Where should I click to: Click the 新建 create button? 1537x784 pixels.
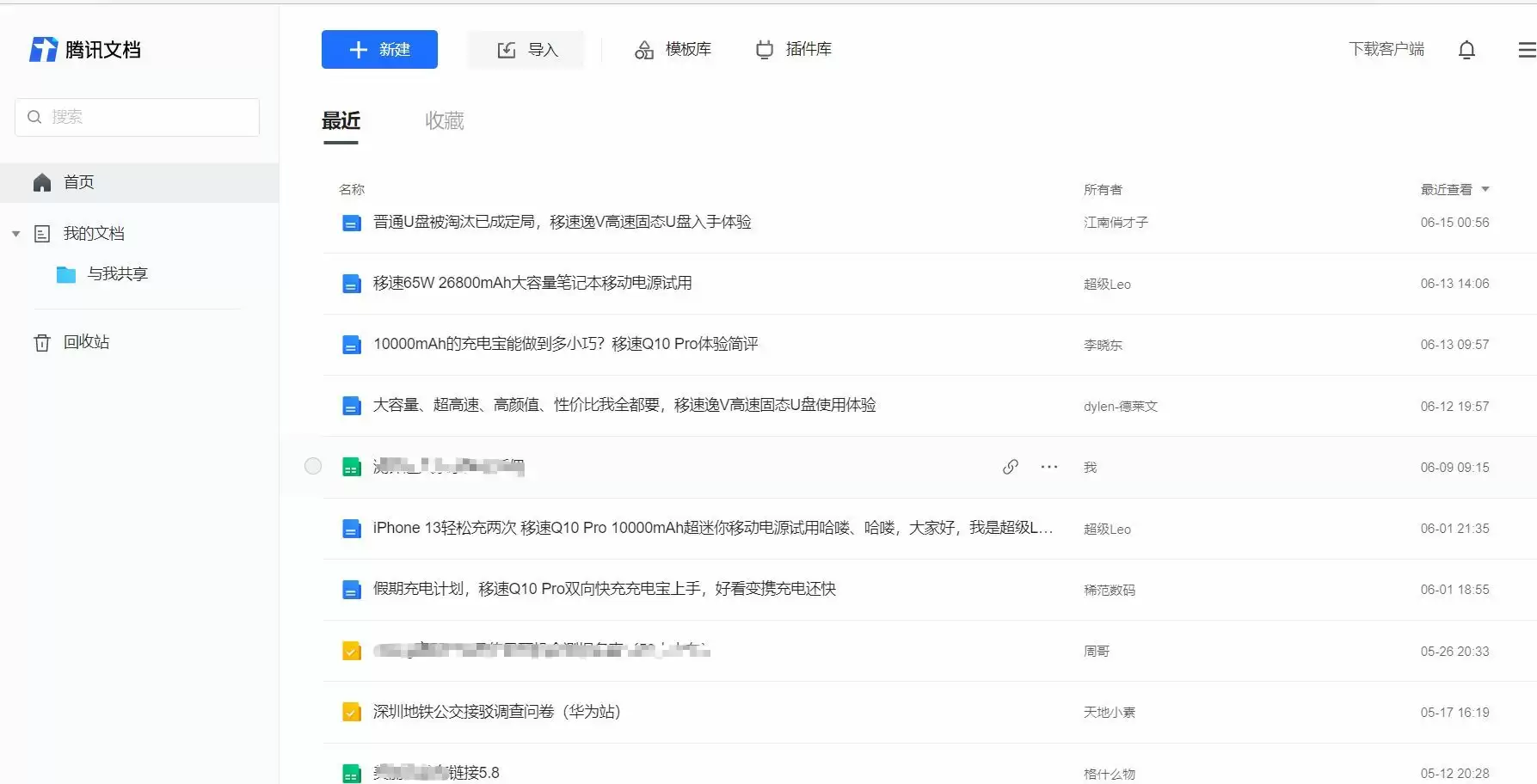(379, 49)
